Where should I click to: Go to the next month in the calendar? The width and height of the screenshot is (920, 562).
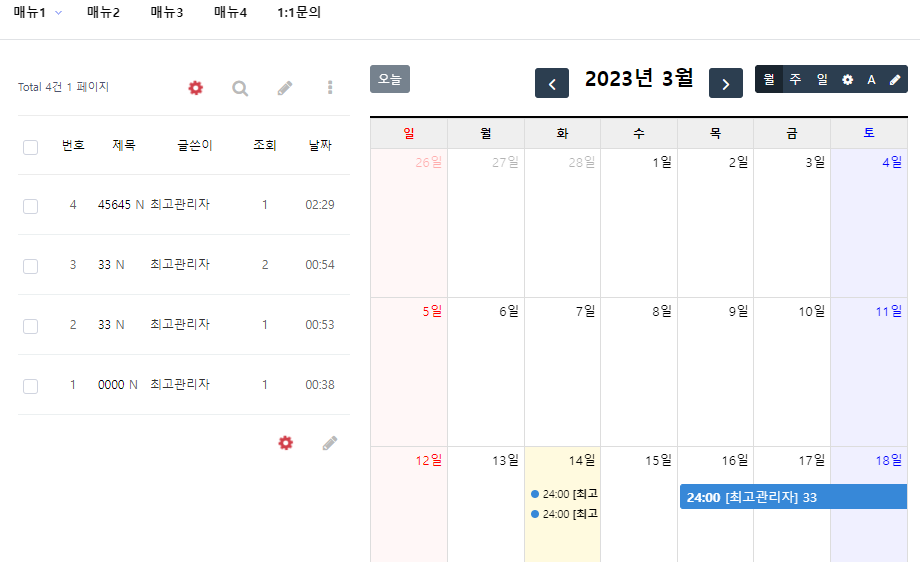(726, 83)
